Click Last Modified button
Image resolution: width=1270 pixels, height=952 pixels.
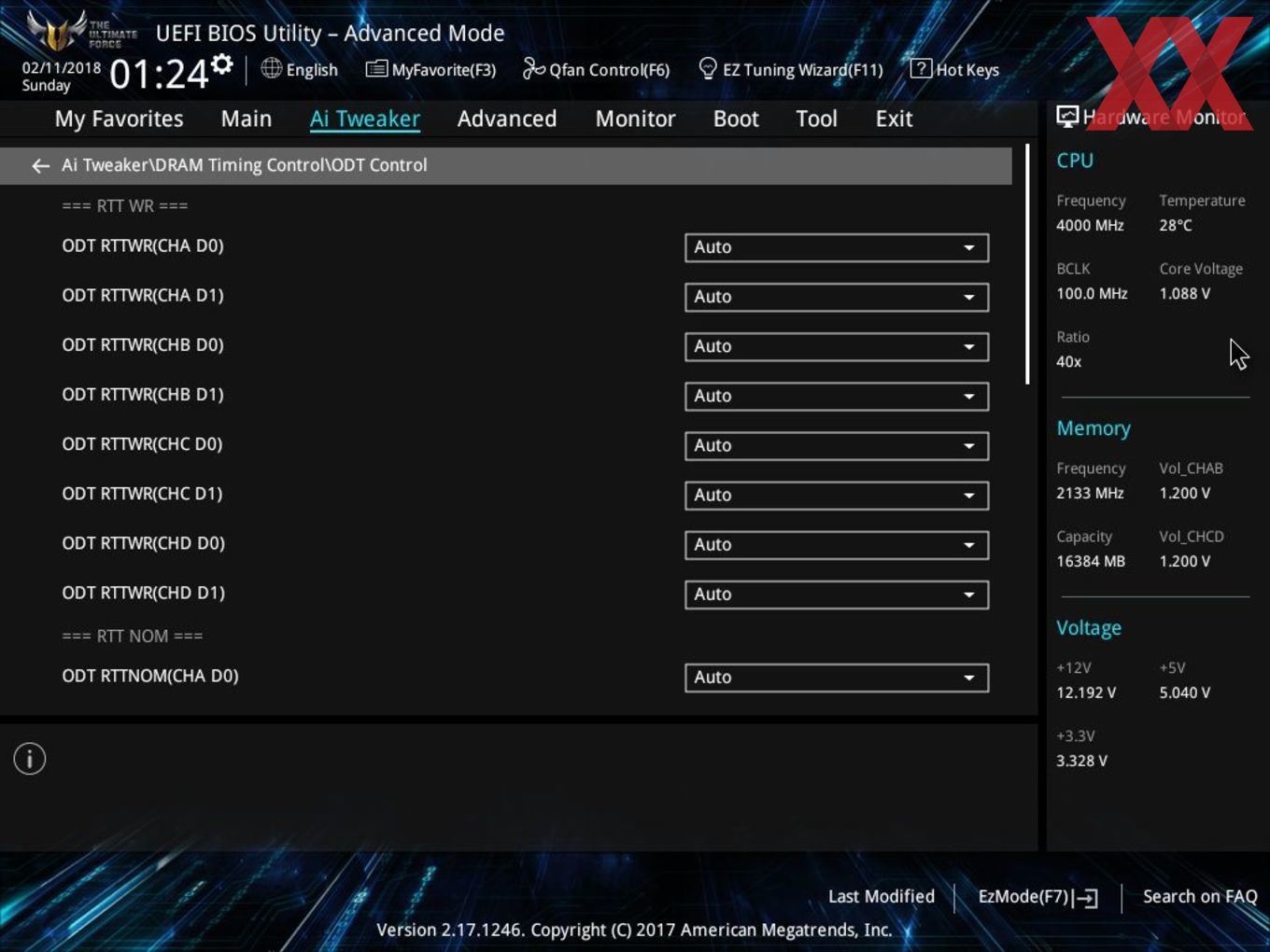pos(882,896)
